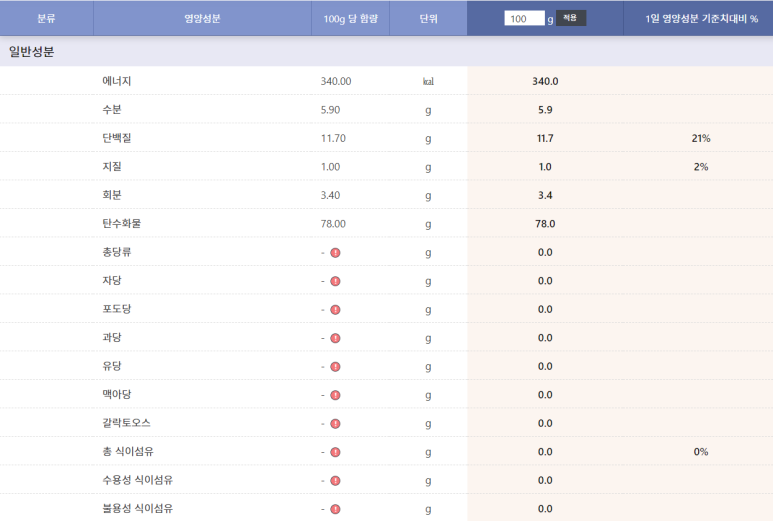
Task: Click the kcal unit in the 에너지 row
Action: point(428,81)
